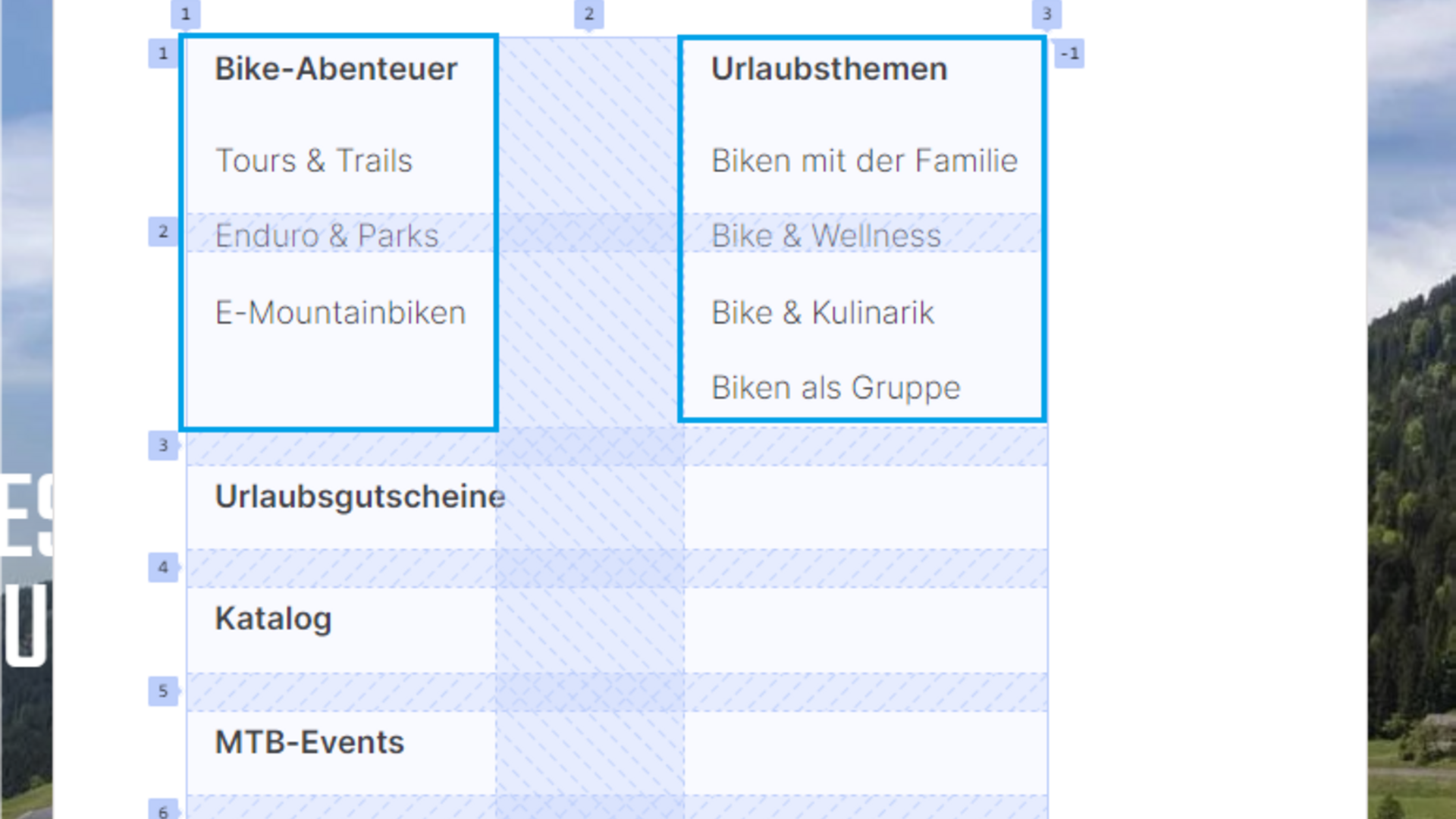Select the Katalog link
This screenshot has width=1456, height=819.
click(273, 619)
